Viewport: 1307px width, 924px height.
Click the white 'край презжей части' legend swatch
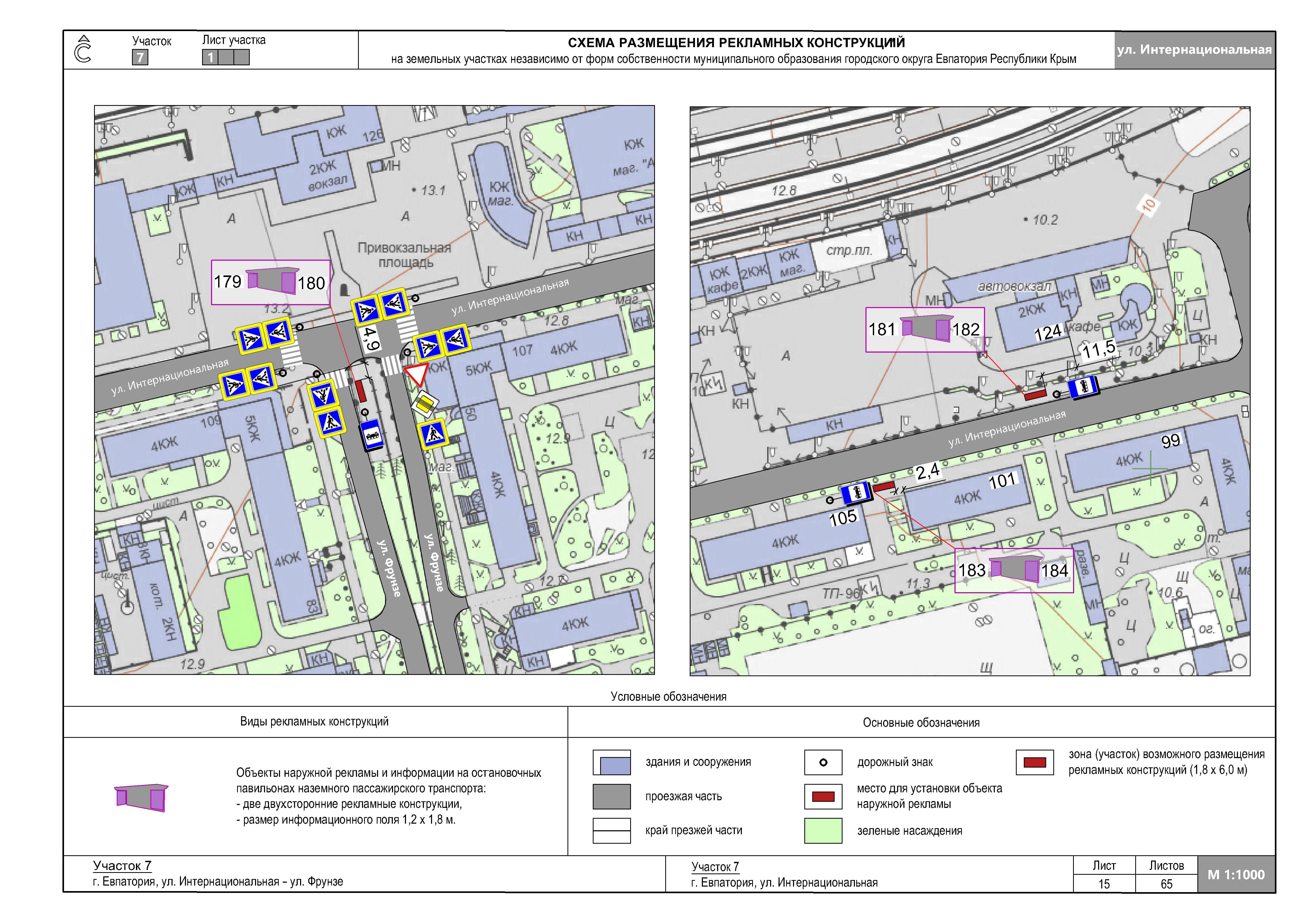(x=612, y=831)
